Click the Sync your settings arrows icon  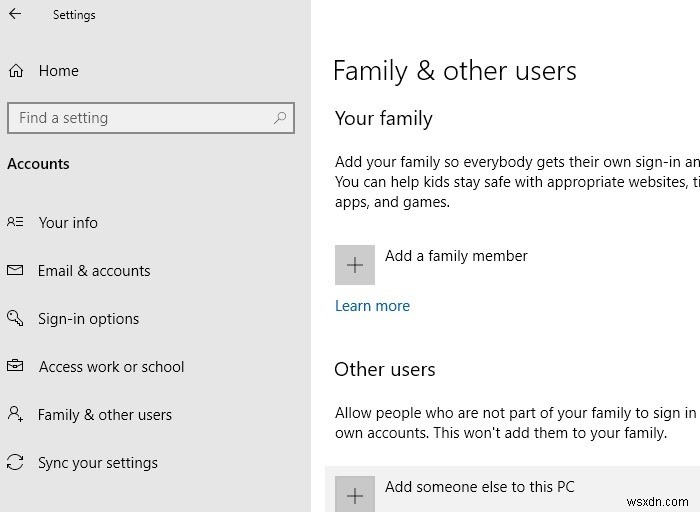click(15, 462)
